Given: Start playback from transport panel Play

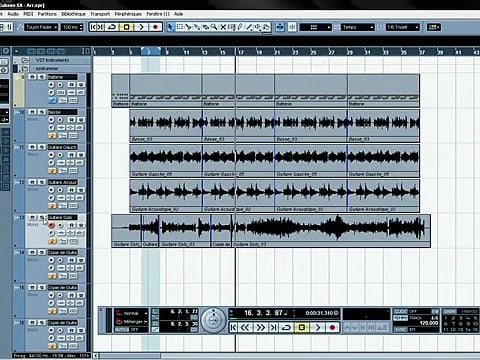Looking at the screenshot, I should click(x=318, y=327).
